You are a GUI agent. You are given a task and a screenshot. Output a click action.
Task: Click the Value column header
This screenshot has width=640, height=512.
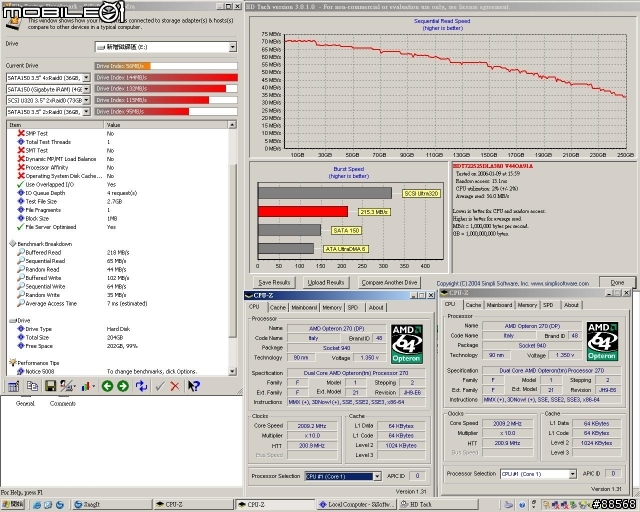coord(166,125)
